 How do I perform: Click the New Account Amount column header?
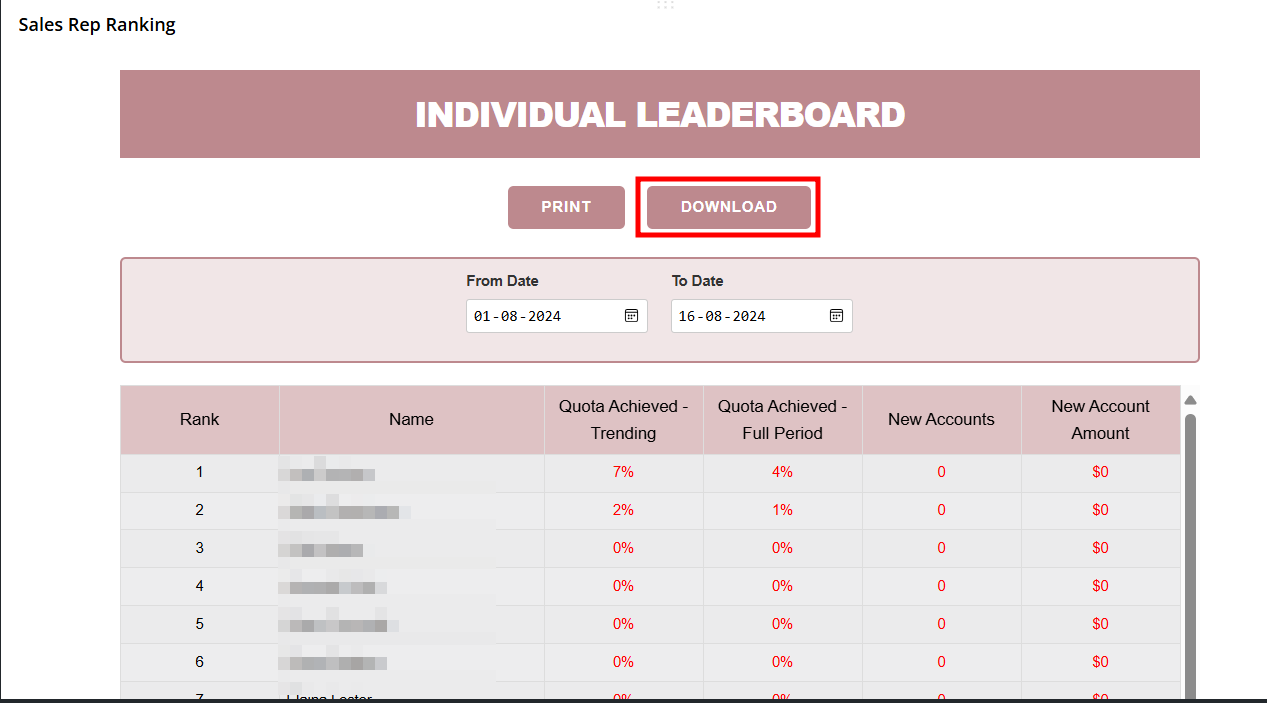click(x=1100, y=420)
